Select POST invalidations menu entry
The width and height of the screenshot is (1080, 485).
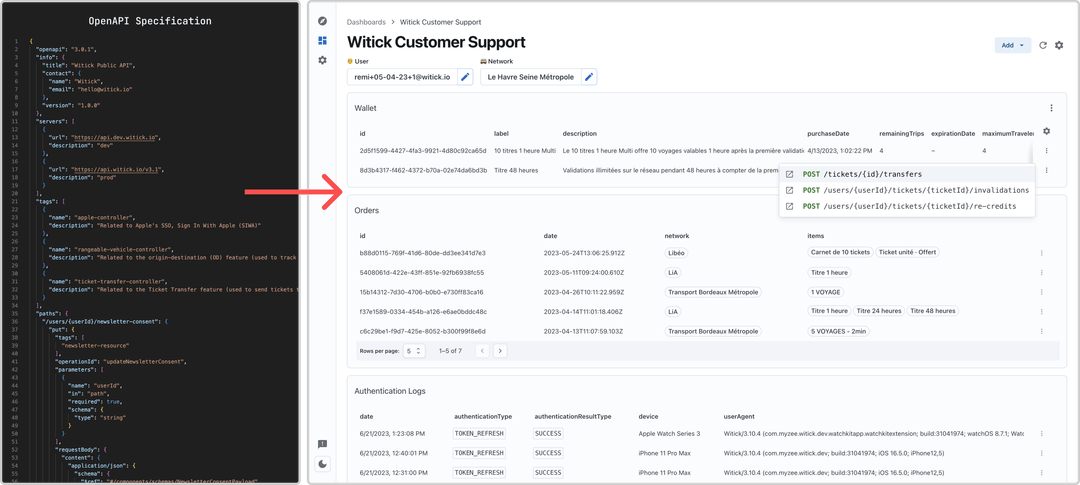tap(906, 190)
